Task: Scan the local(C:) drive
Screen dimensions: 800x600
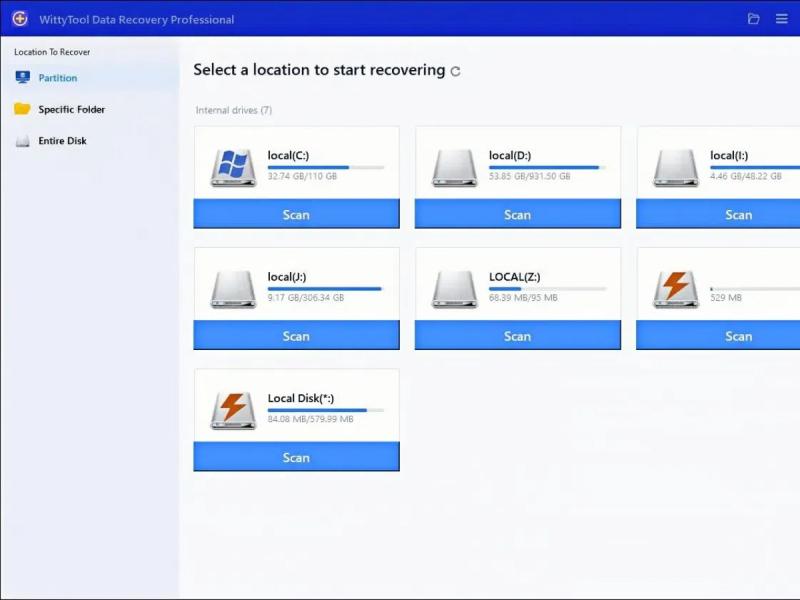Action: [296, 214]
